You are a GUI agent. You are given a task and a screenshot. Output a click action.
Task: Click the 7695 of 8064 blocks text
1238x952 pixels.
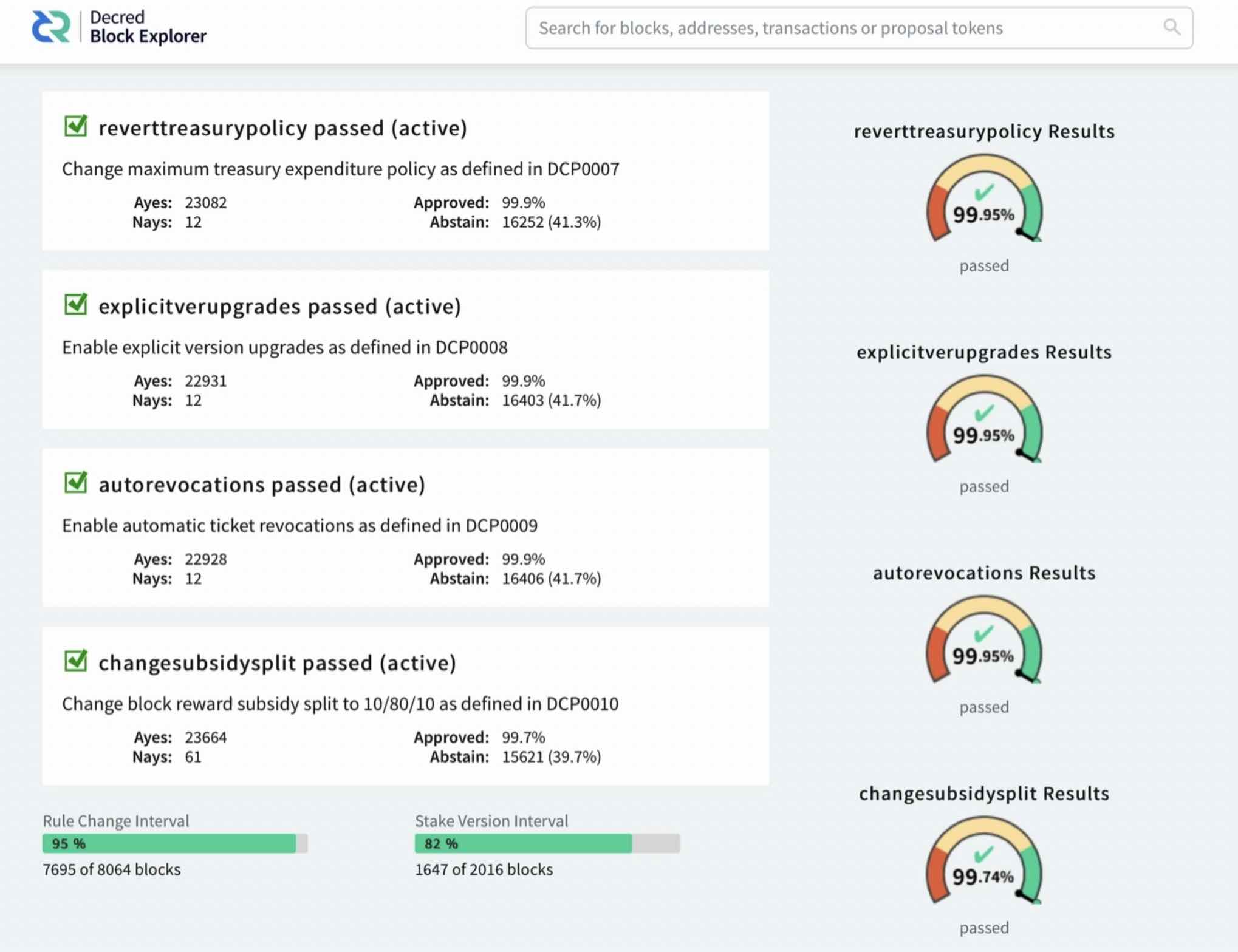[x=112, y=869]
